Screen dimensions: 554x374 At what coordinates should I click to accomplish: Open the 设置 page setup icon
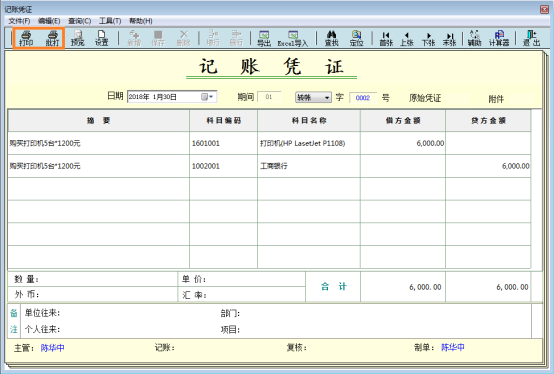[x=101, y=38]
